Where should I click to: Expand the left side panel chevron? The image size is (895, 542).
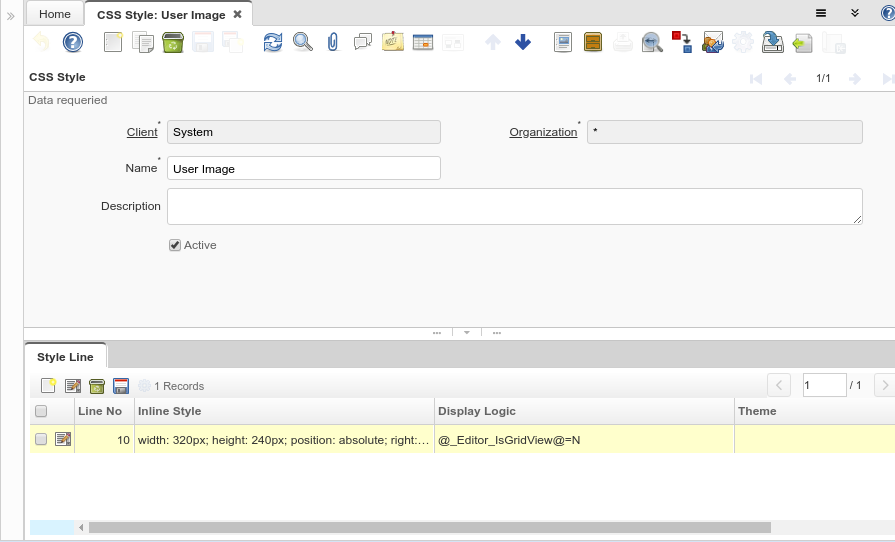(11, 16)
